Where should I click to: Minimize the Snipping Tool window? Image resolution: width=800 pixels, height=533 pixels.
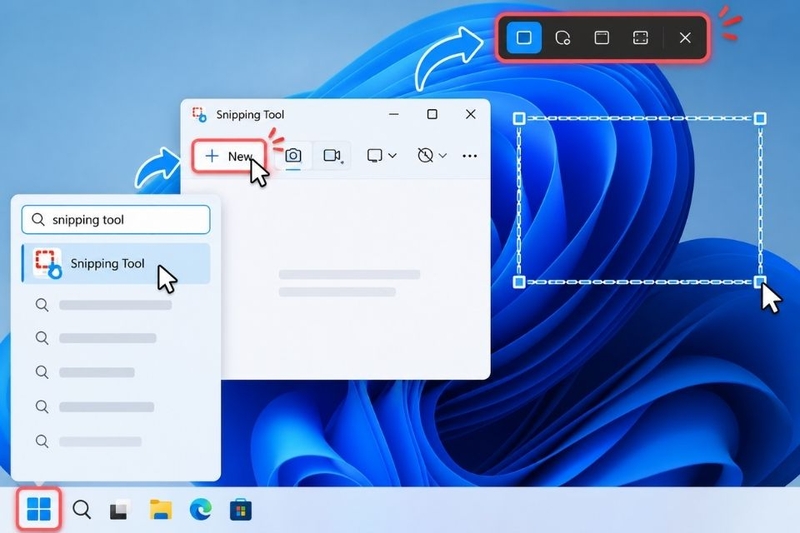tap(394, 114)
